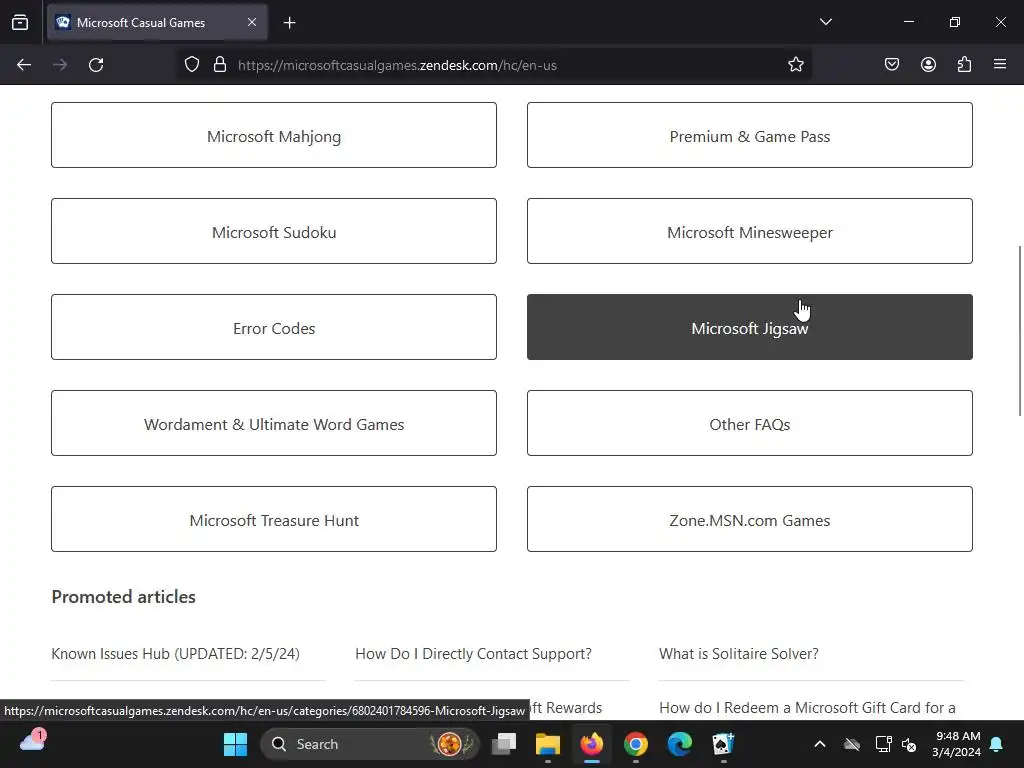Open the network status tray icon
Screen dimensions: 1024x768
(884, 744)
